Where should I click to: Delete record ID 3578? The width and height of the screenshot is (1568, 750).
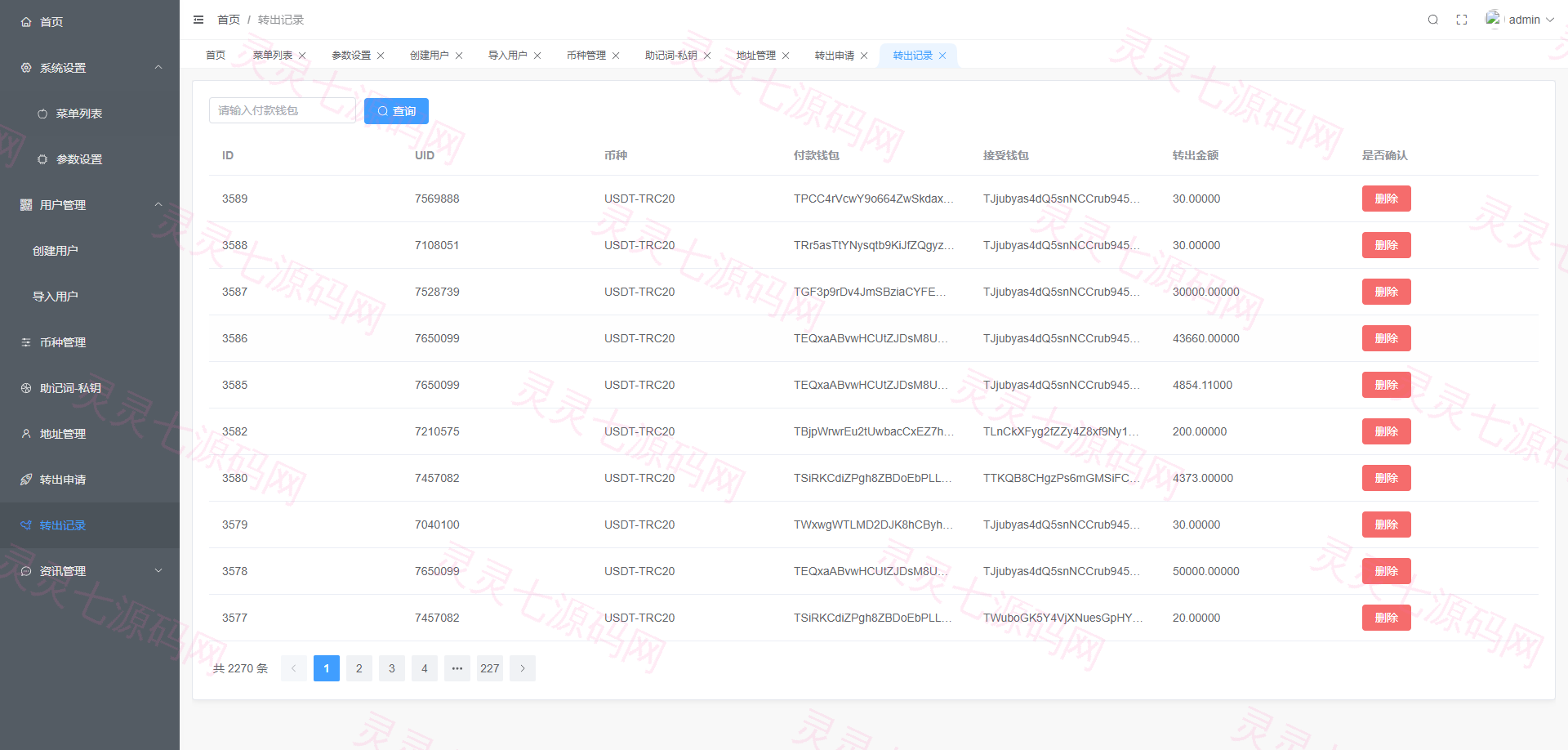pyautogui.click(x=1386, y=571)
